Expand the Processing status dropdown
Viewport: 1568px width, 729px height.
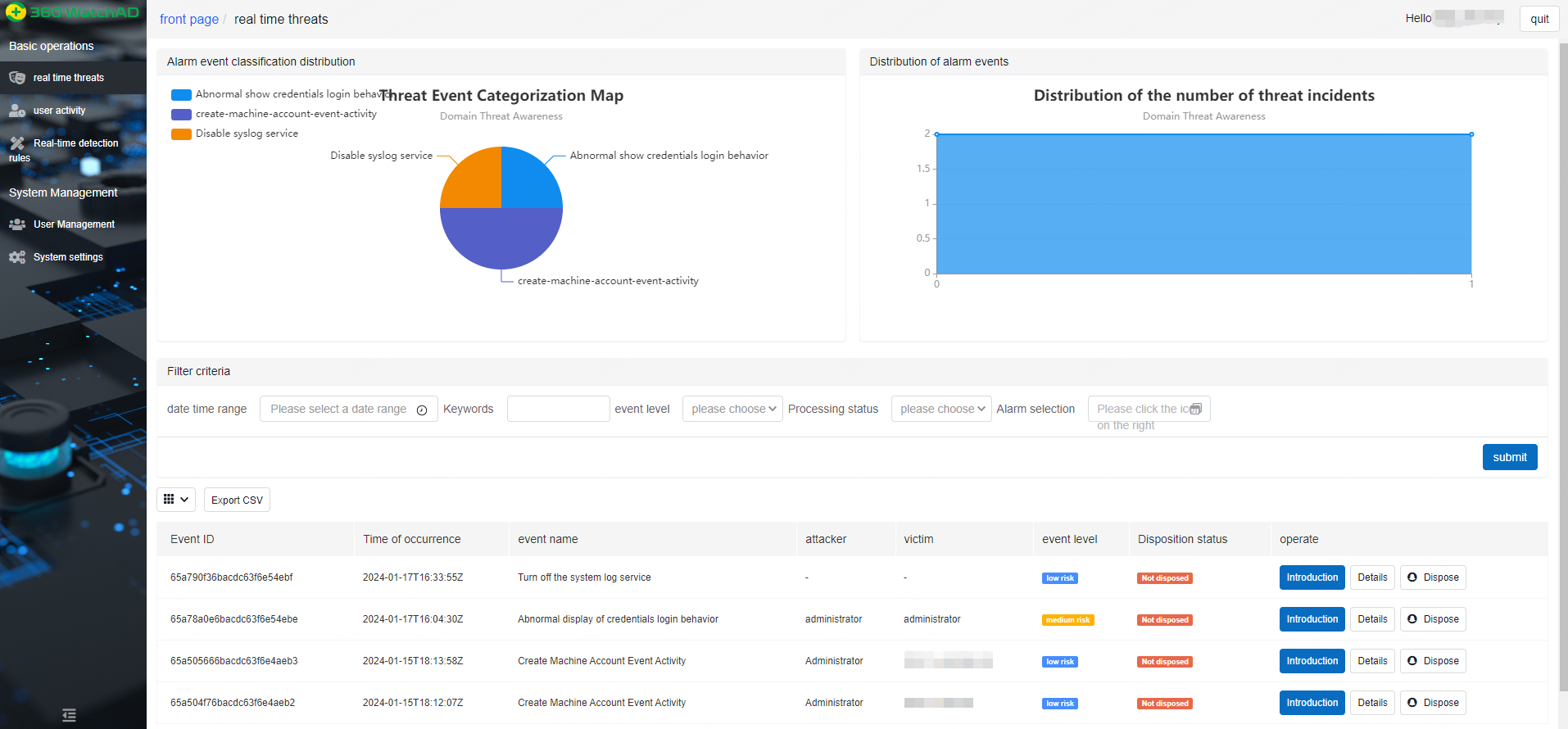pos(941,409)
